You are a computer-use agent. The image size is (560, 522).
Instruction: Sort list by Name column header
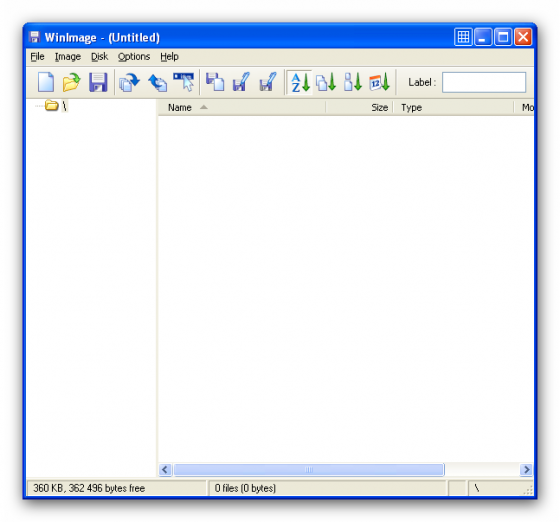[241, 107]
